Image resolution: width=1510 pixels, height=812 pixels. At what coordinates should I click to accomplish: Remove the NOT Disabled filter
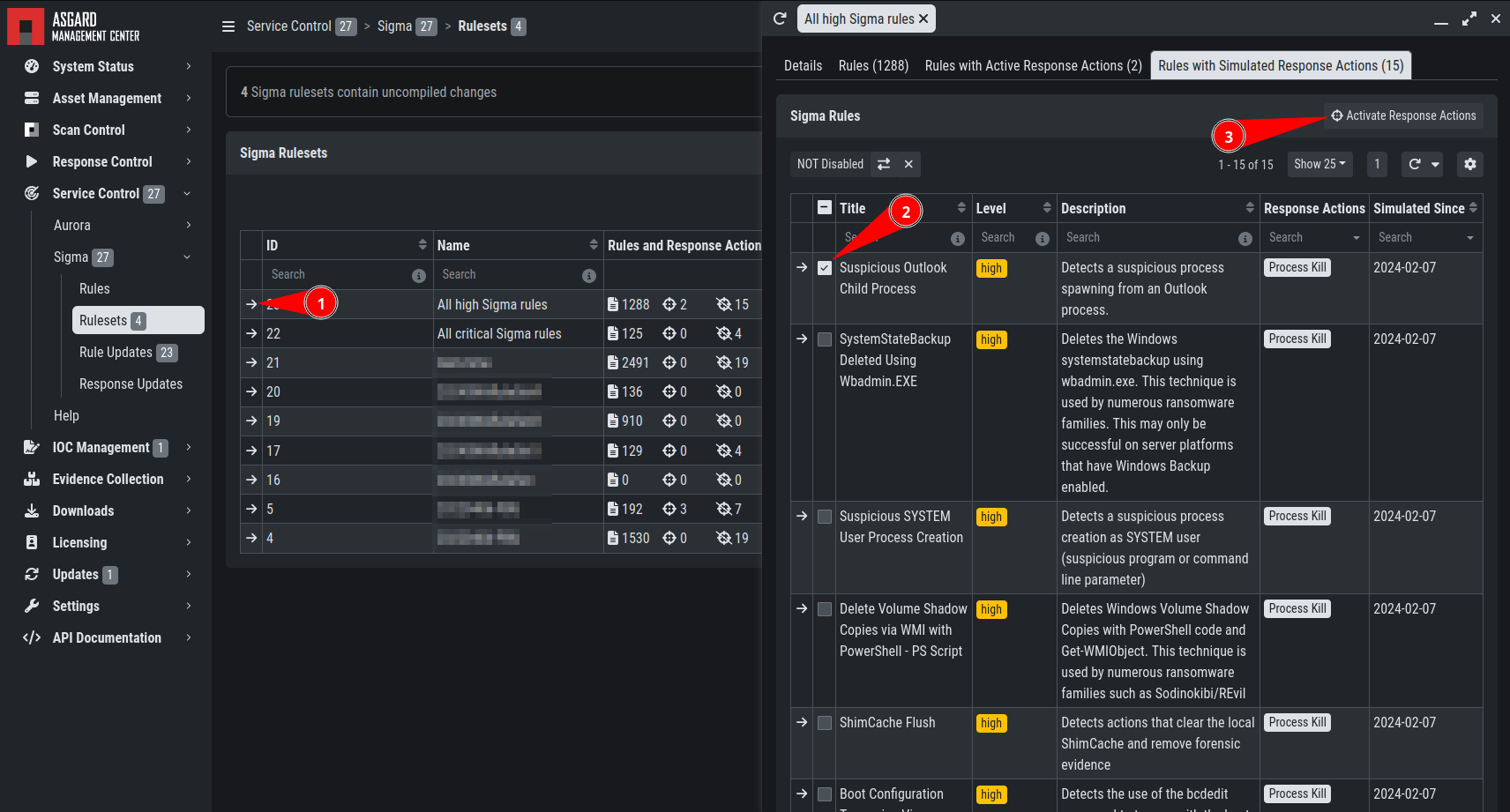point(908,164)
